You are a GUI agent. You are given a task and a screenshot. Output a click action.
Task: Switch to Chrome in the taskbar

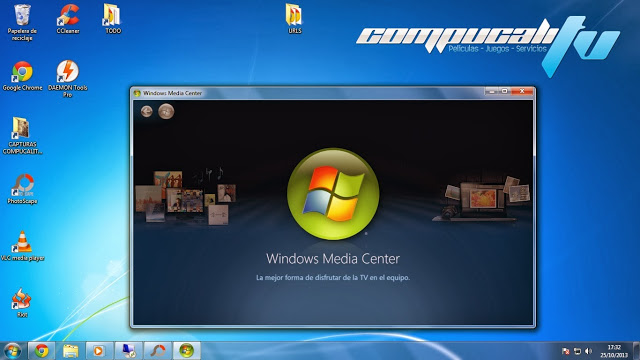41,351
